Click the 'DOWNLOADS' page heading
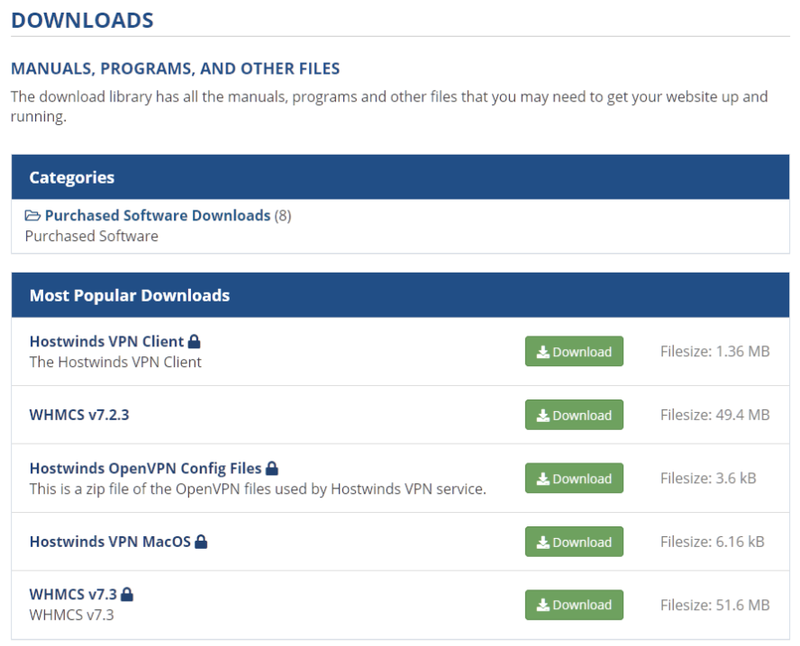The height and width of the screenshot is (646, 800). [x=82, y=20]
